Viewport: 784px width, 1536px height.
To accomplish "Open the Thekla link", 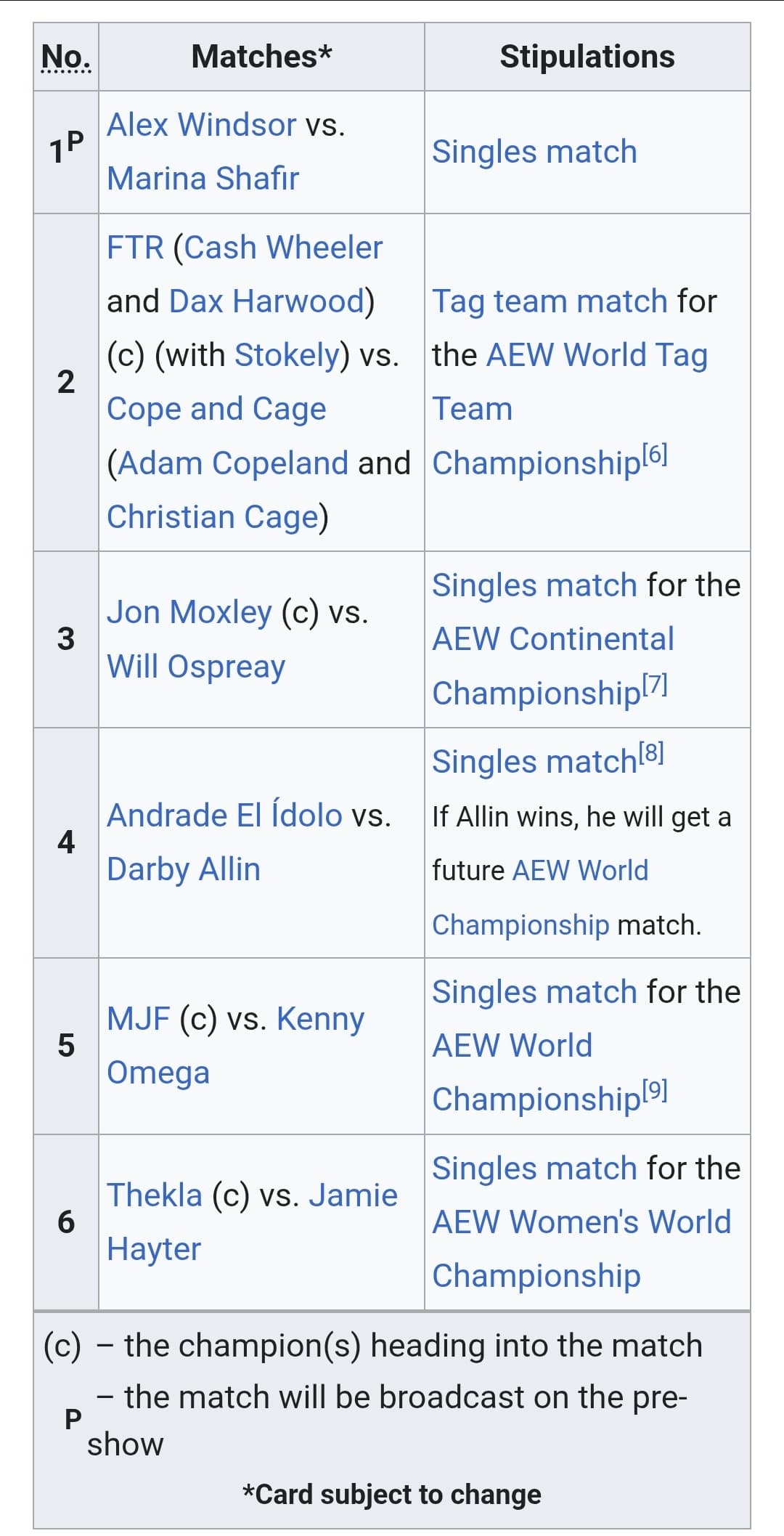I will click(154, 1195).
